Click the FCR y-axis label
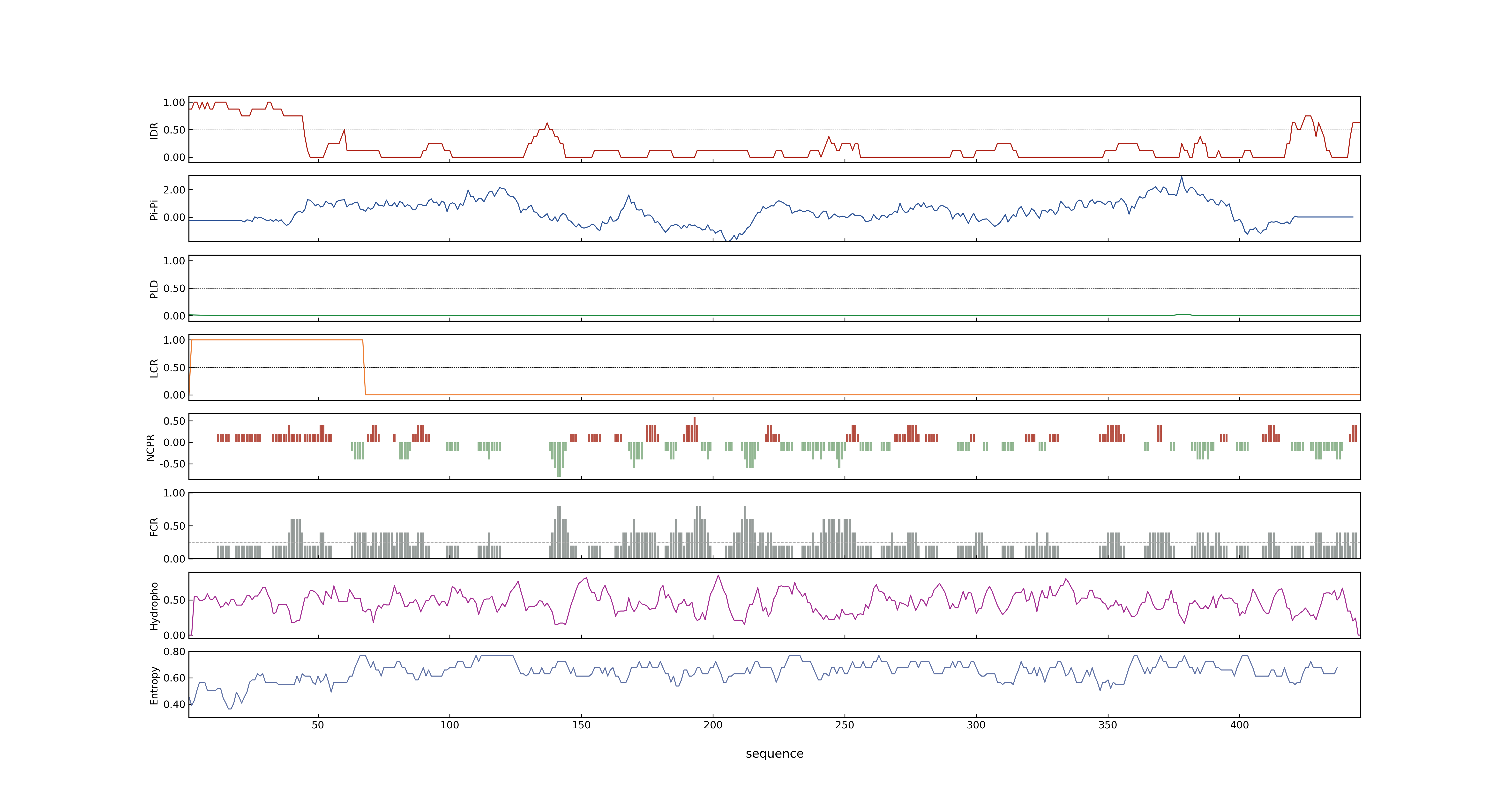The height and width of the screenshot is (806, 1512). coord(154,526)
